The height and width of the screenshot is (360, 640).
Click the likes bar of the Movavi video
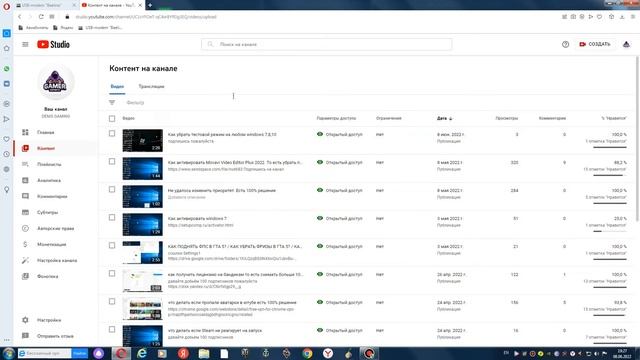[609, 176]
